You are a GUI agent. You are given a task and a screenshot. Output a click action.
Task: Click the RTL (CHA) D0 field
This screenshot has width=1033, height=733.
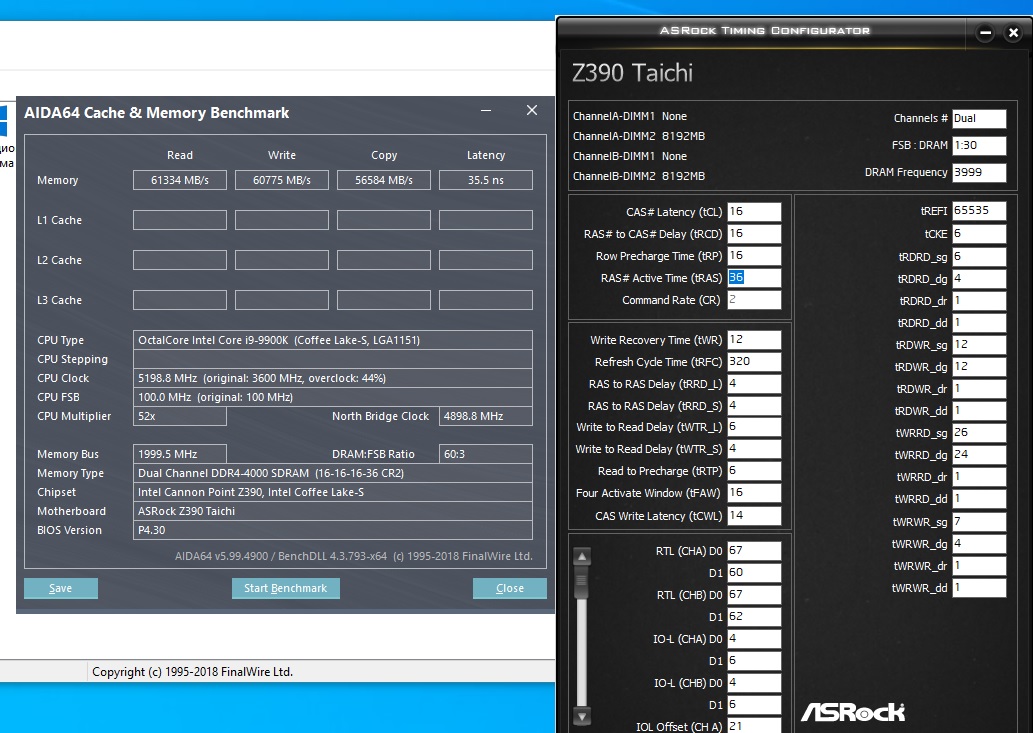pyautogui.click(x=754, y=551)
